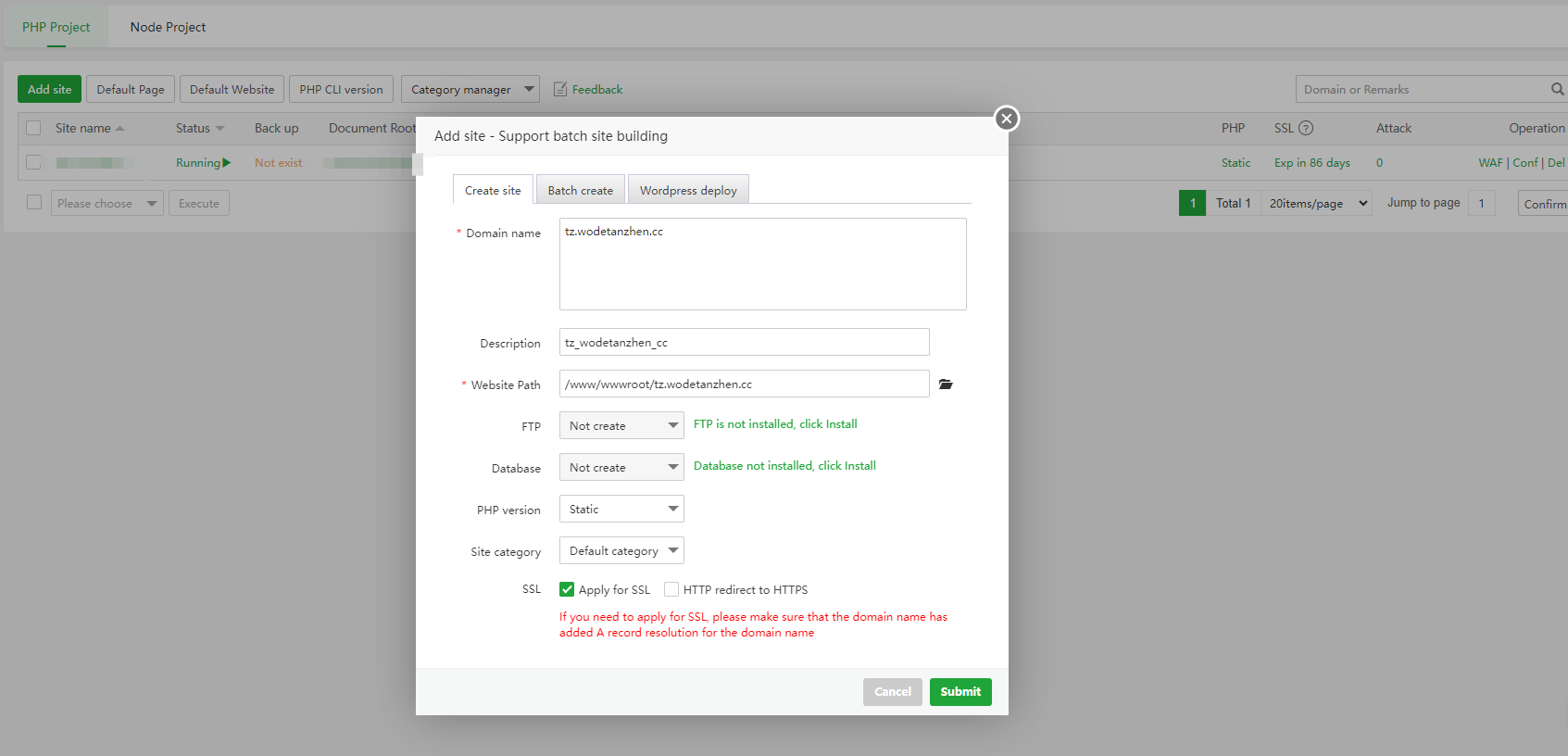Switch to the Wordpress deploy tab
This screenshot has width=1568, height=756.
click(x=688, y=190)
